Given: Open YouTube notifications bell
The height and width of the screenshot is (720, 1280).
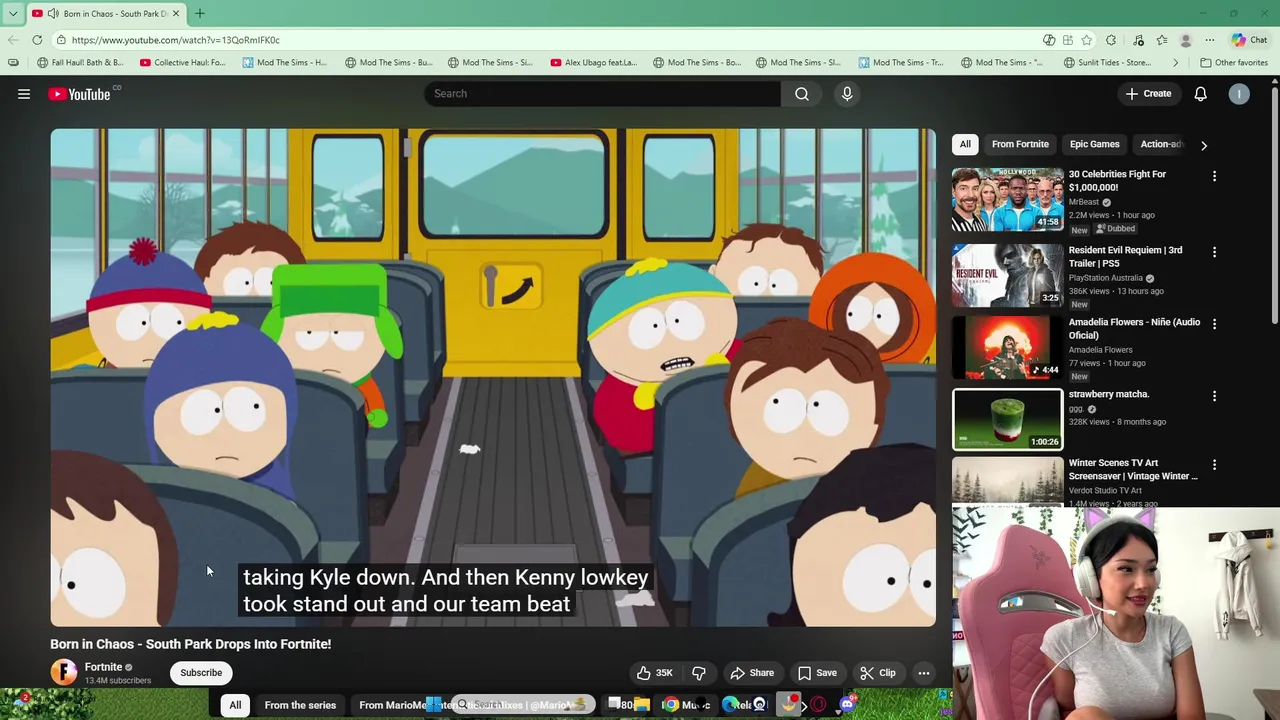Looking at the screenshot, I should (1200, 94).
